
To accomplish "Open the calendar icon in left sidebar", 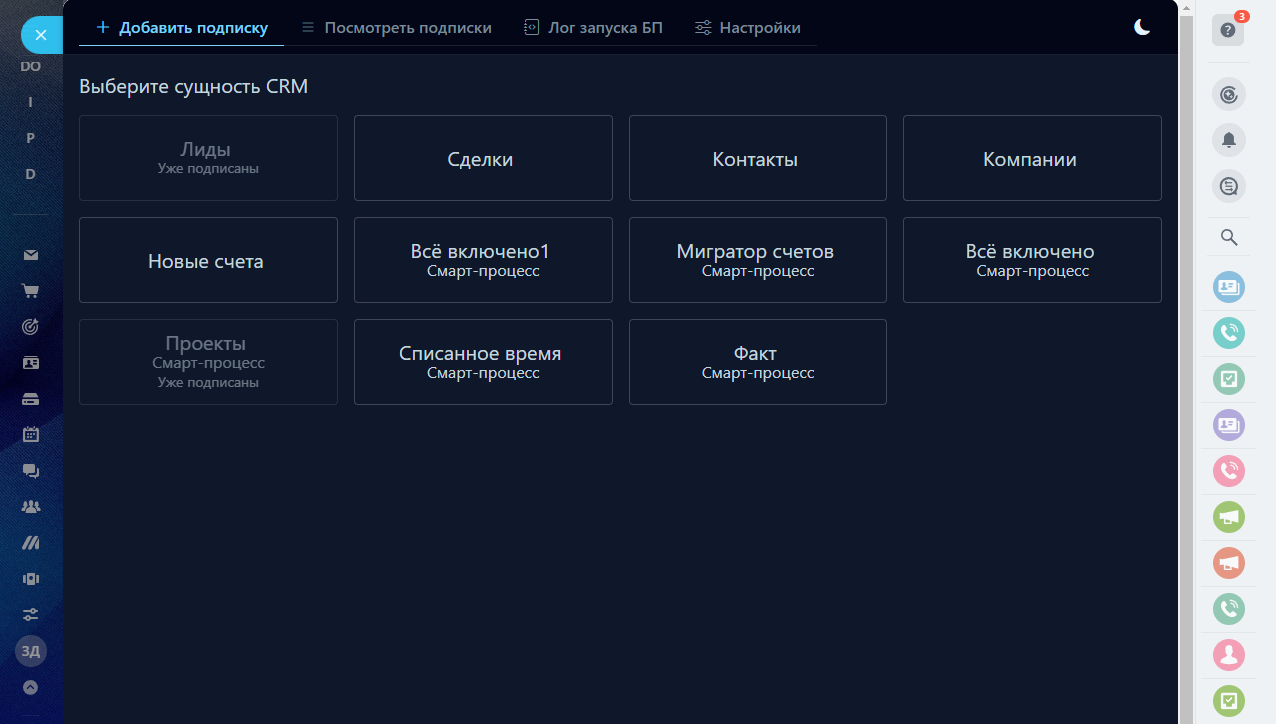I will point(31,435).
